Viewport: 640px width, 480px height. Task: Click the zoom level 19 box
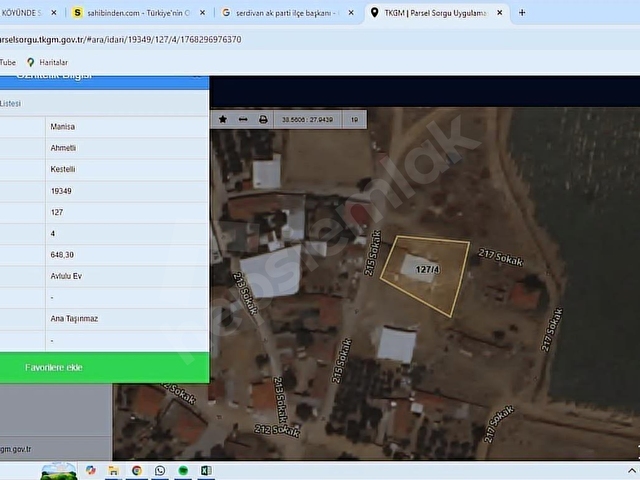coord(354,120)
